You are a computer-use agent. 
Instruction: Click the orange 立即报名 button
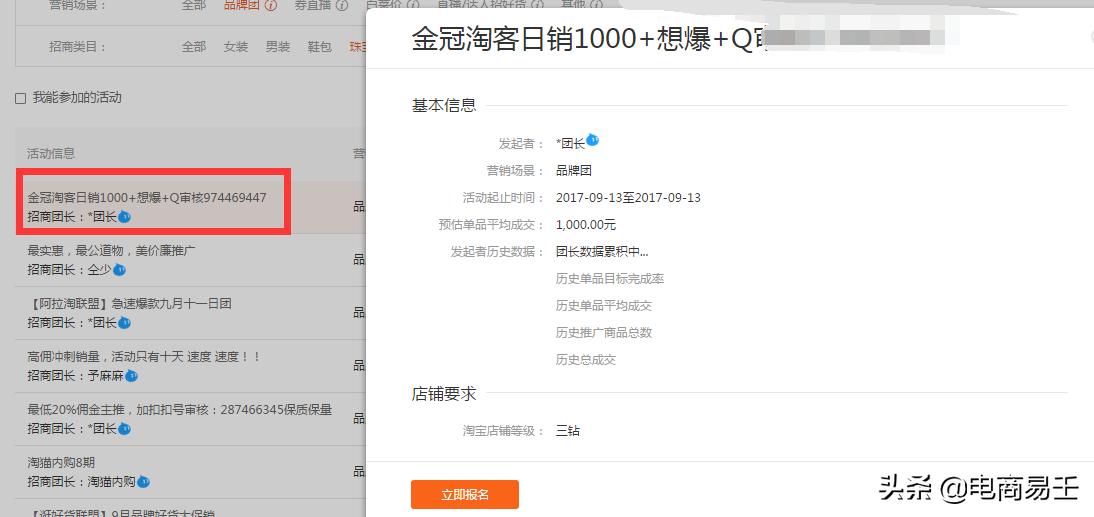(x=465, y=495)
